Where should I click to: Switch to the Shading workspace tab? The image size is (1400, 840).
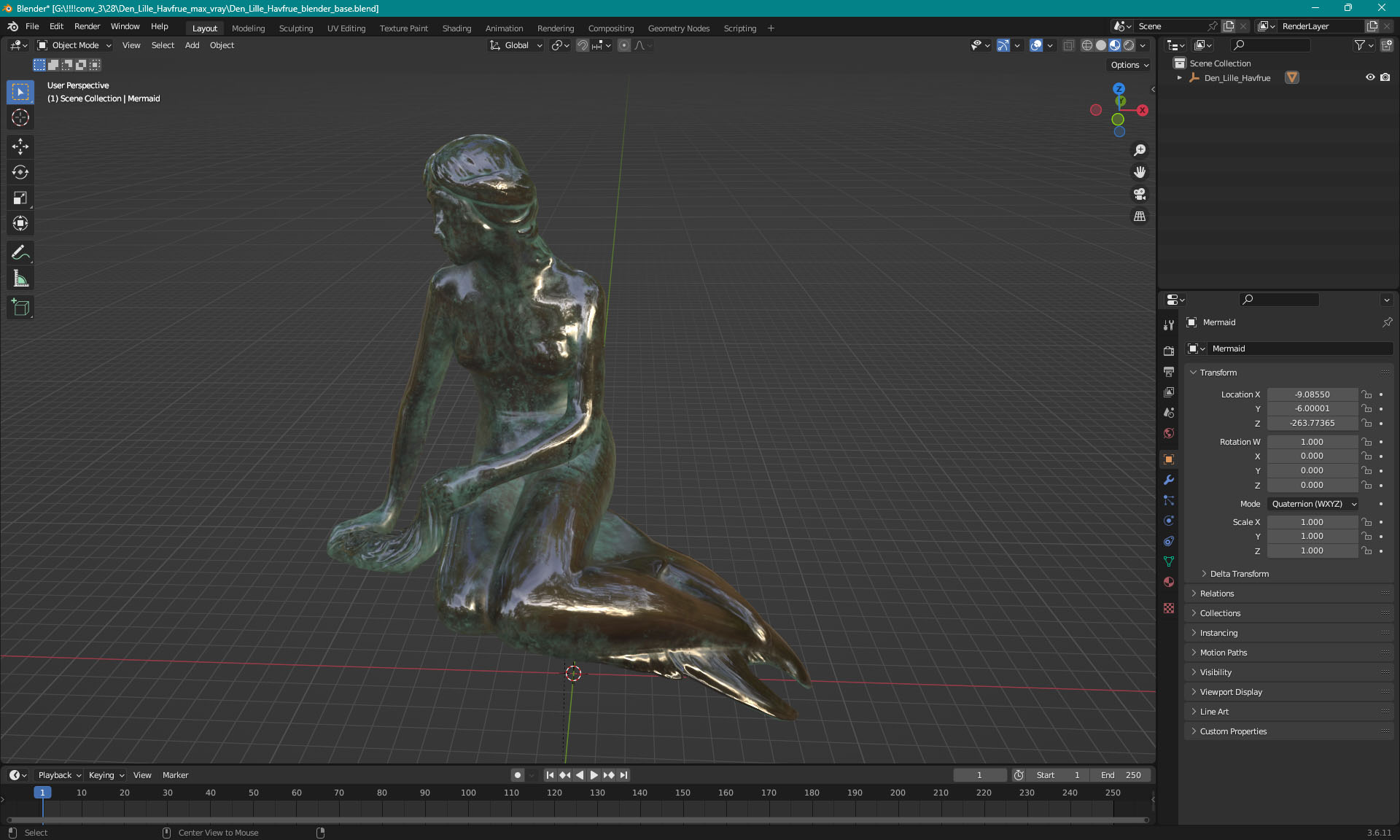click(x=456, y=28)
